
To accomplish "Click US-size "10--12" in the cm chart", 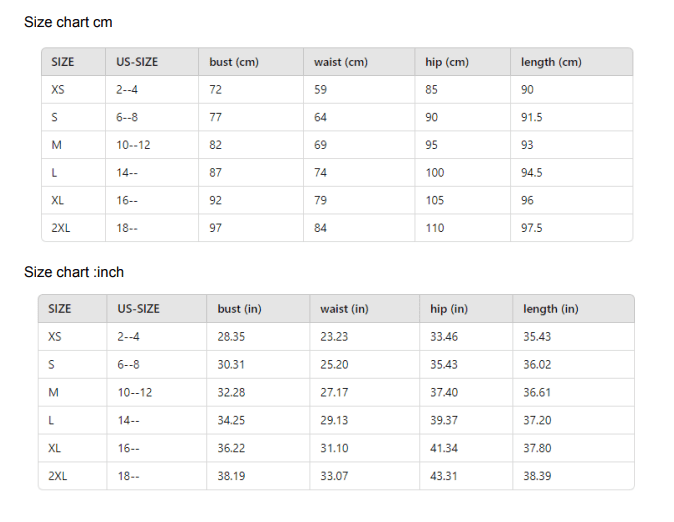I will coord(133,145).
